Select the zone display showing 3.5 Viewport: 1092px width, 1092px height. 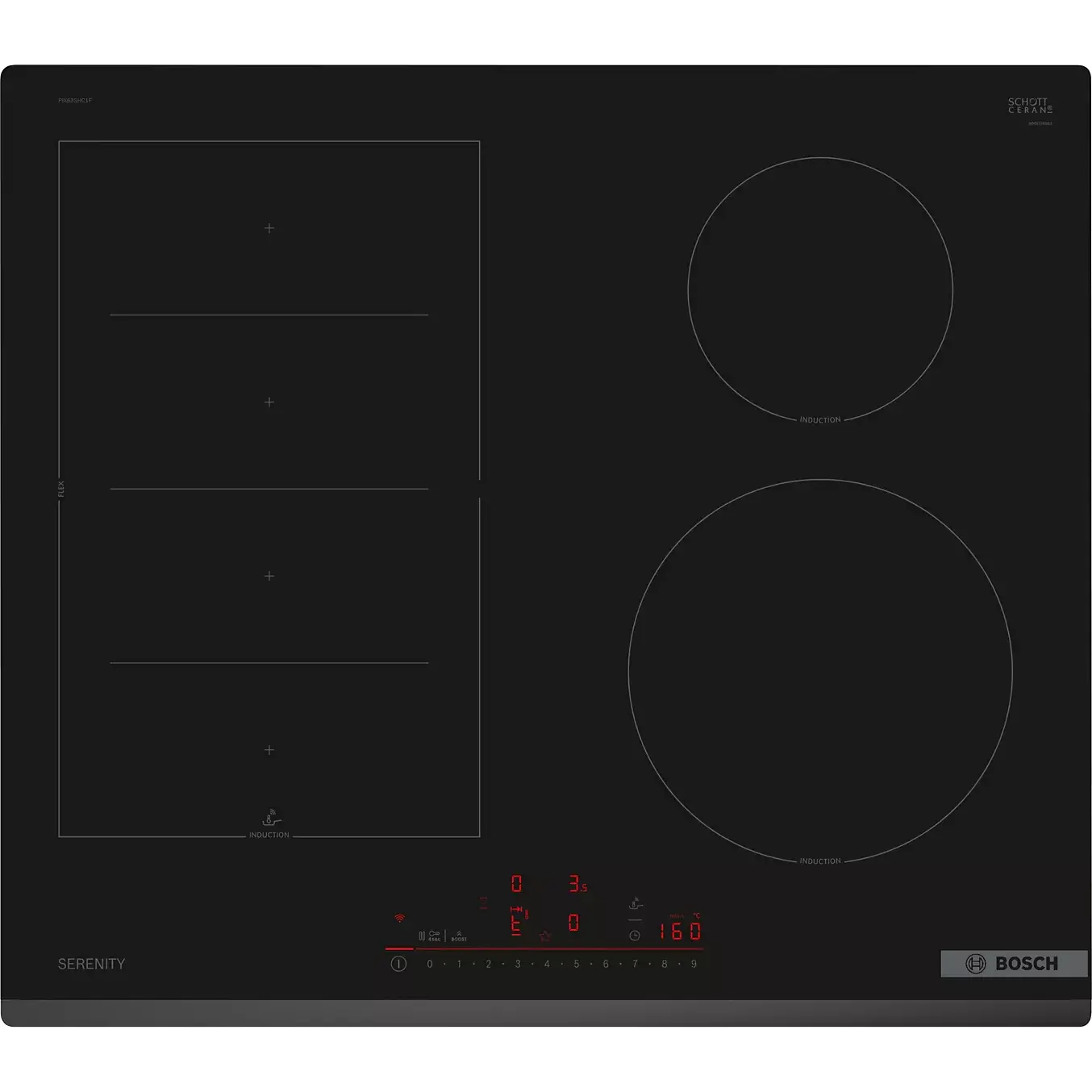click(578, 884)
